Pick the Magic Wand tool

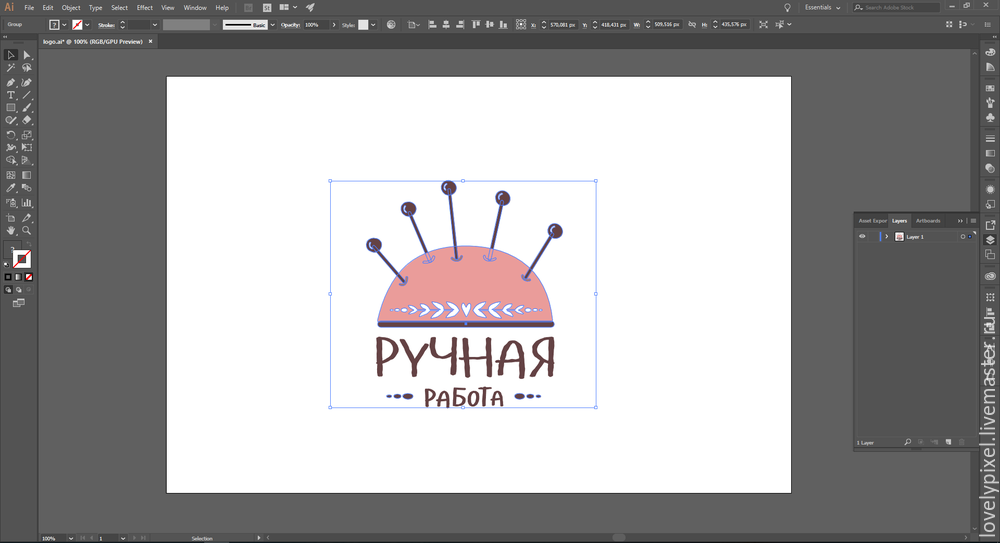coord(11,68)
